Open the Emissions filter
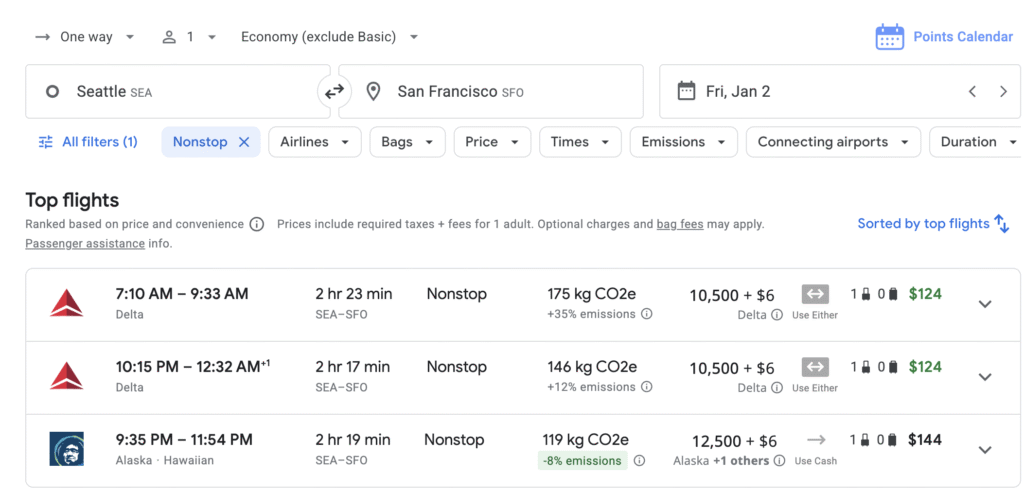Viewport: 1024px width, 494px height. (683, 142)
